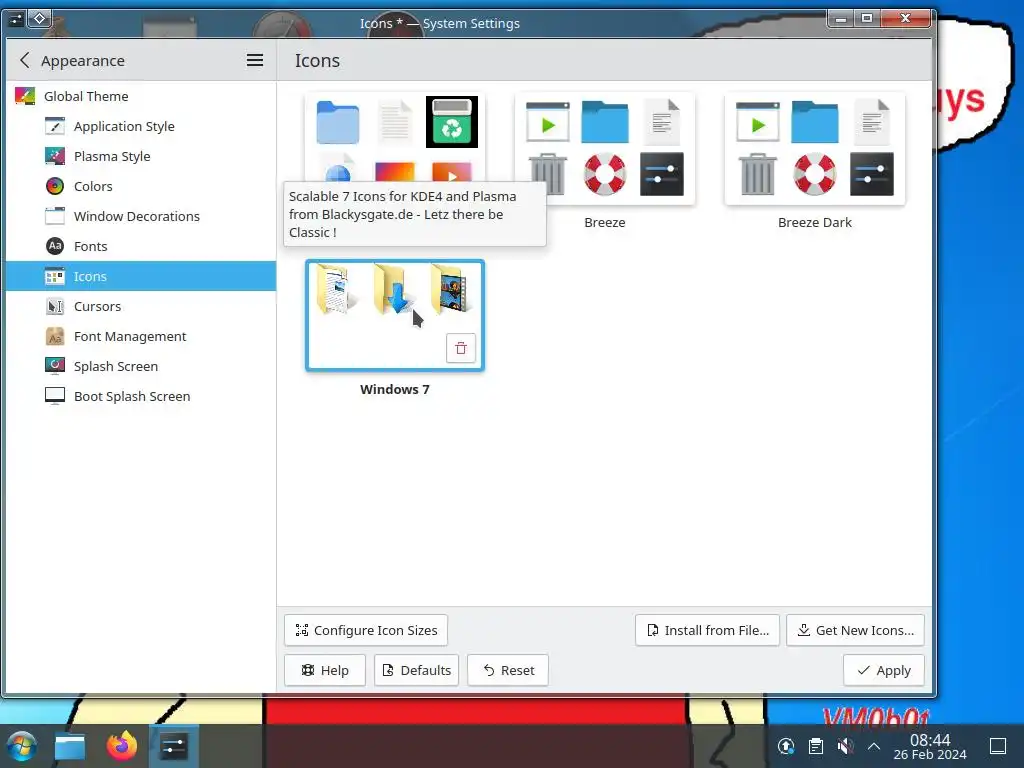Viewport: 1024px width, 768px height.
Task: Select the Boot Splash Screen icon
Action: click(55, 396)
